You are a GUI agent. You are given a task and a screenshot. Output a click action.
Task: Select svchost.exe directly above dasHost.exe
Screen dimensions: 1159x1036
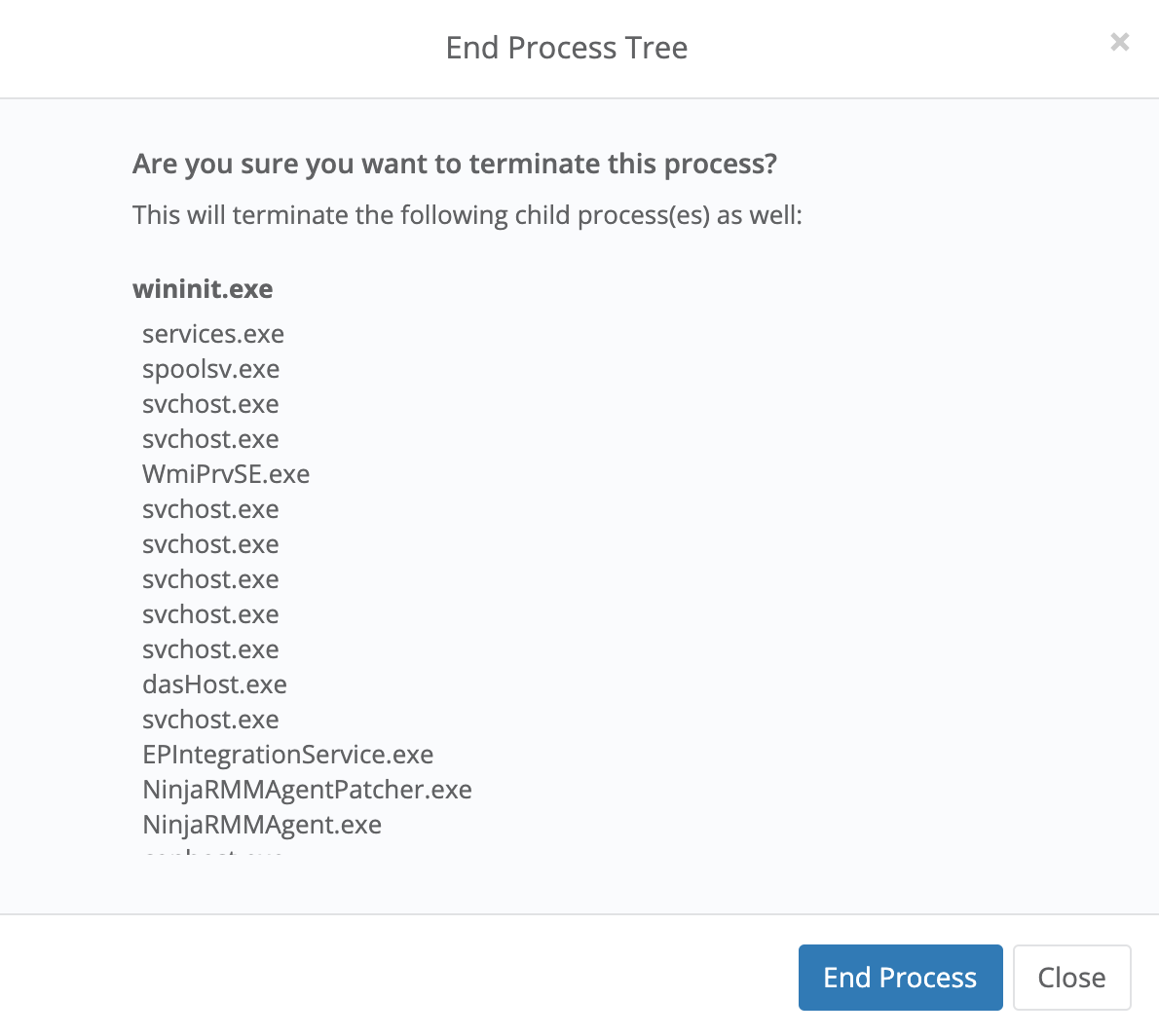click(210, 649)
